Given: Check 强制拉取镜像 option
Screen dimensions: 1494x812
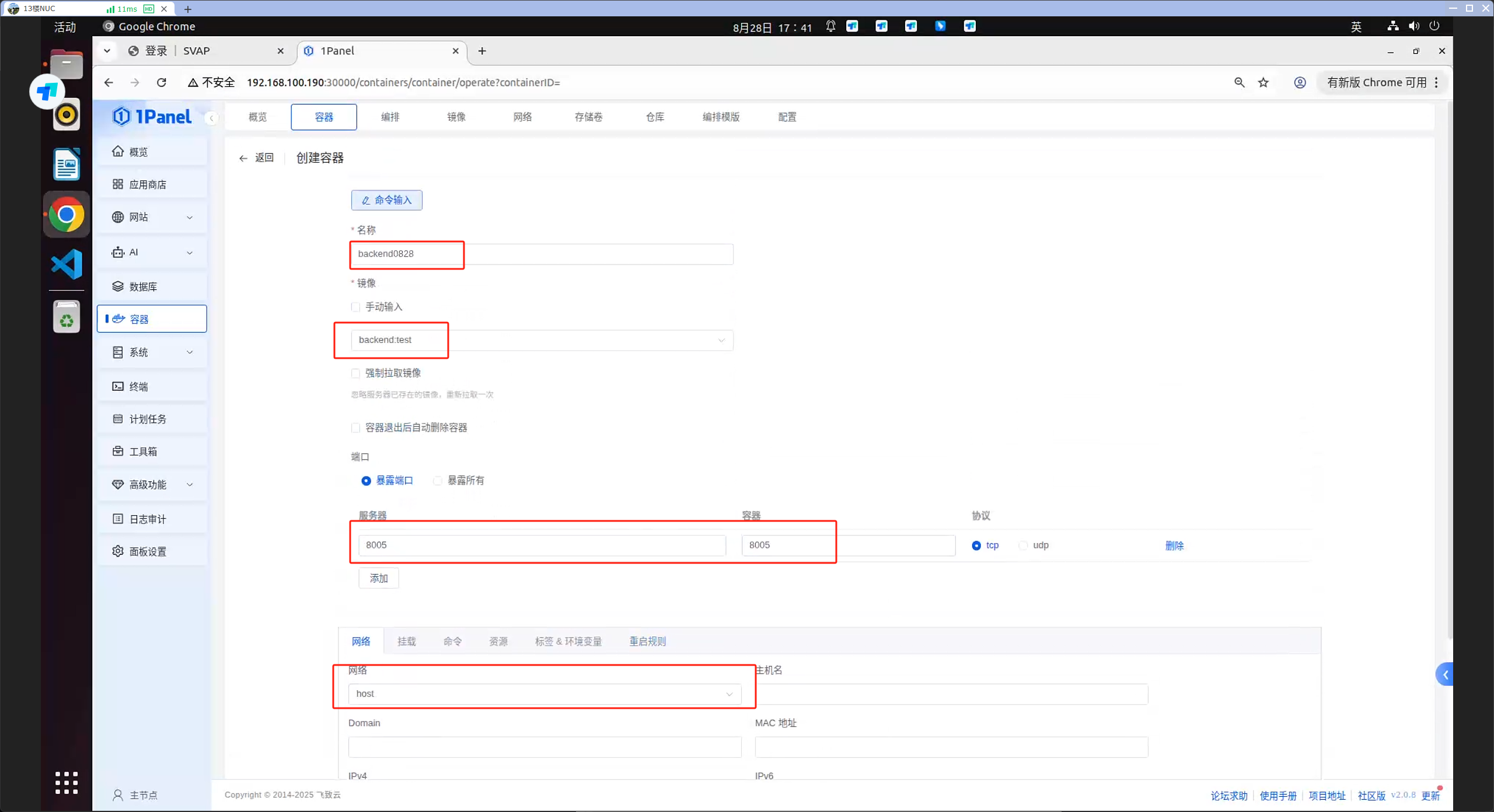Looking at the screenshot, I should (355, 373).
